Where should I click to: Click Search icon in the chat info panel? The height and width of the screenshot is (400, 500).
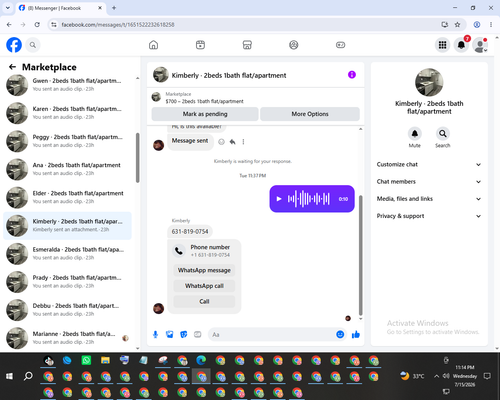tap(443, 134)
